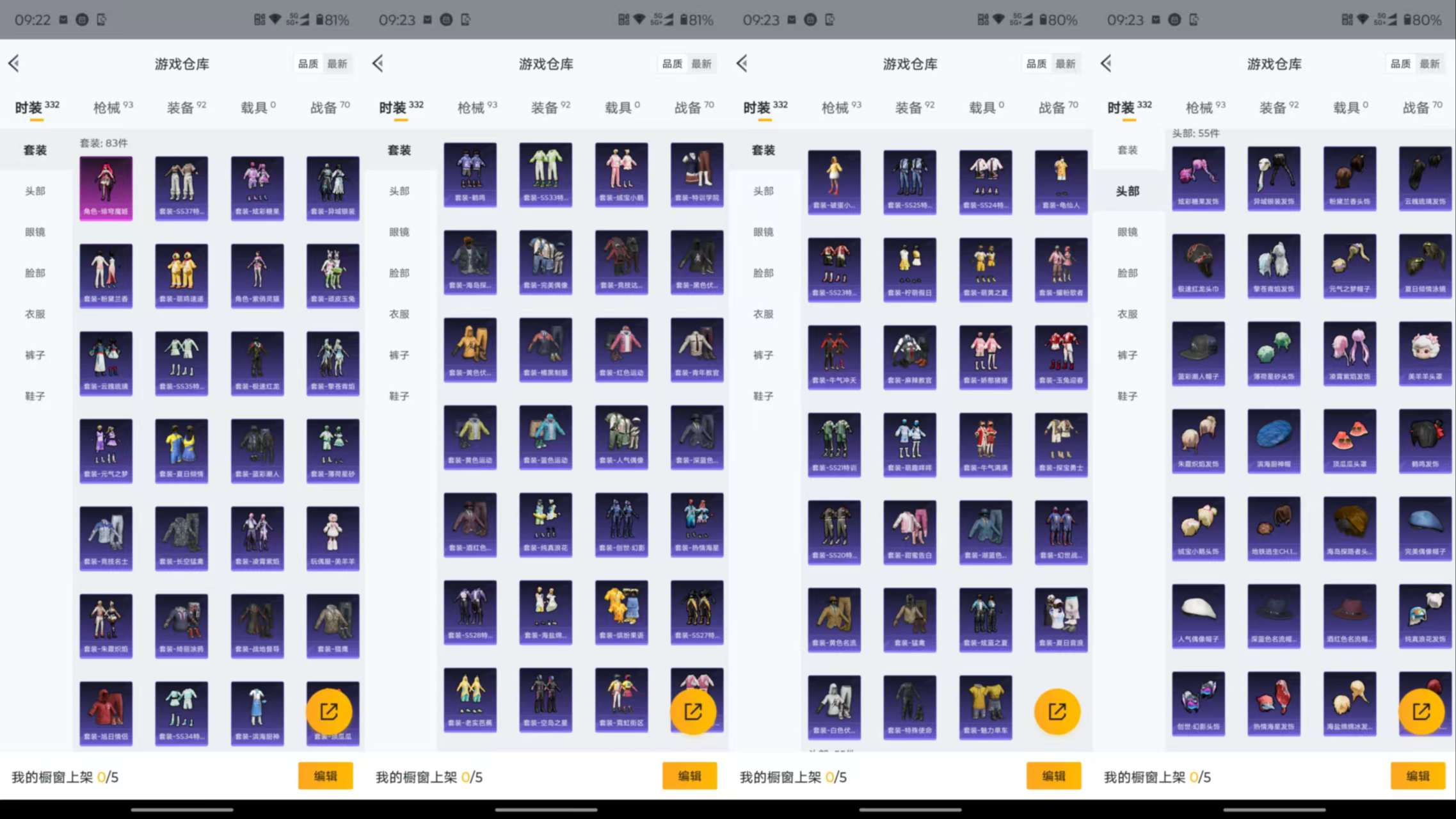The width and height of the screenshot is (1456, 819).
Task: Switch to the 套装 category from the 头部 list
Action: point(1127,150)
